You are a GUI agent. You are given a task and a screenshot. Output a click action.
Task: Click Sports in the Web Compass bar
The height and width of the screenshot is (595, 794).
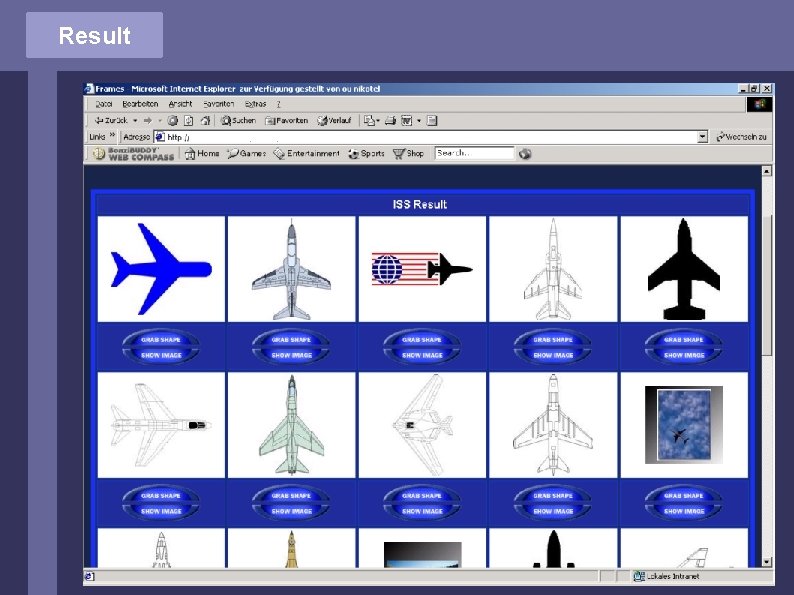coord(366,153)
